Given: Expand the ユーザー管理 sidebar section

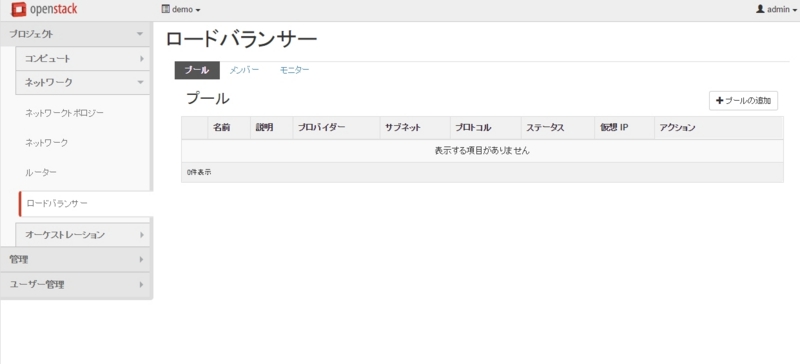Looking at the screenshot, I should tap(76, 284).
